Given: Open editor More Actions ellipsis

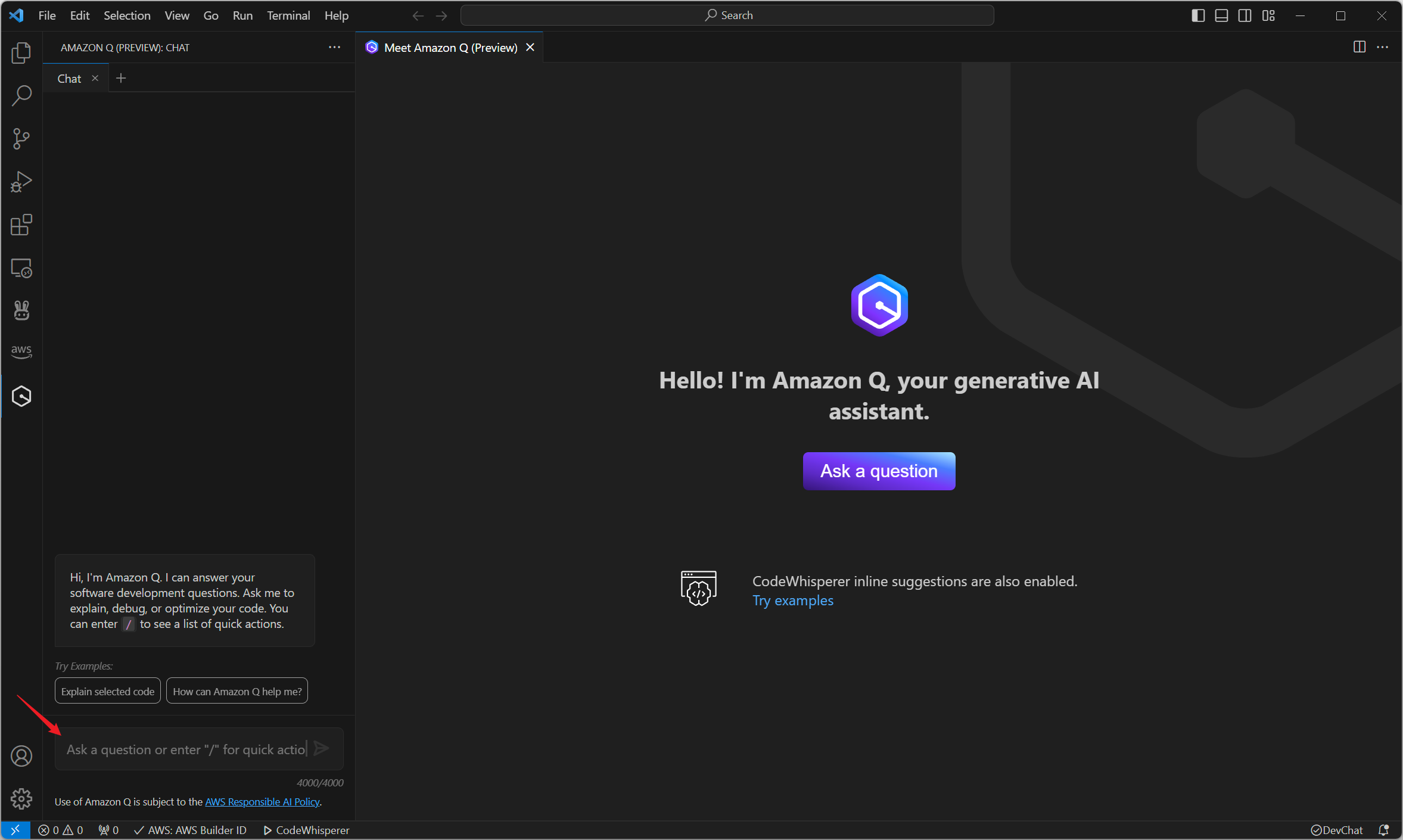Looking at the screenshot, I should click(1383, 47).
